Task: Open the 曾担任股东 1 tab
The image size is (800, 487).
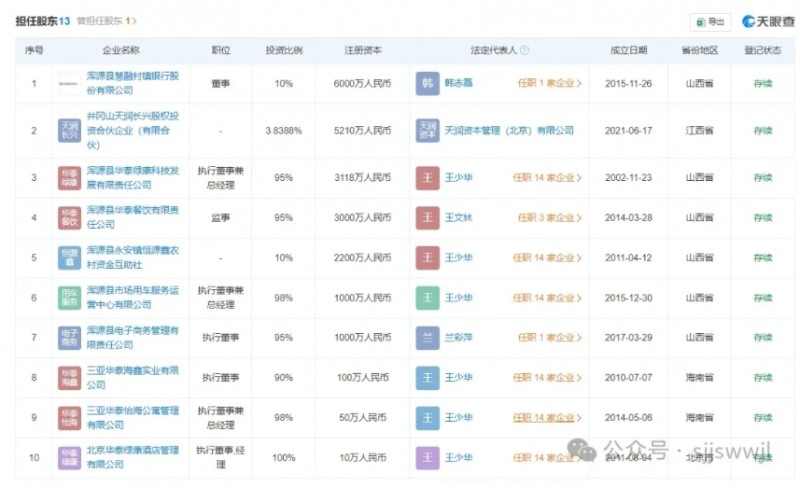Action: [x=107, y=21]
